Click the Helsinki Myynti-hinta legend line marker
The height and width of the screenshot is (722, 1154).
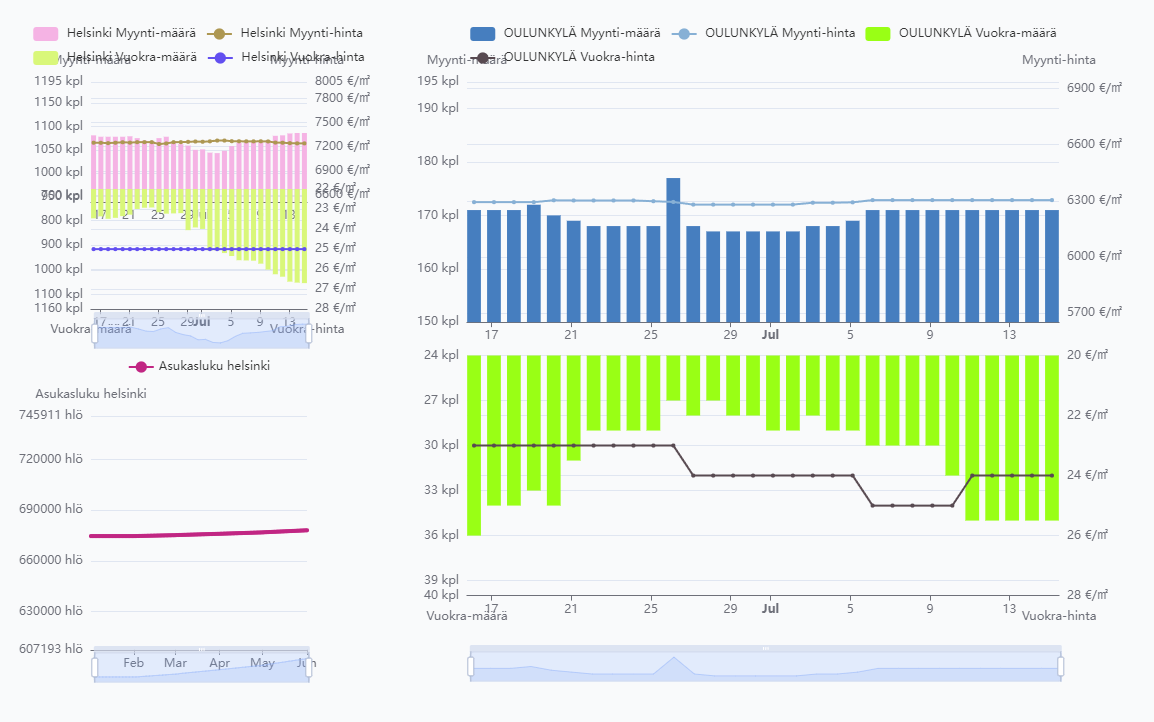click(219, 34)
